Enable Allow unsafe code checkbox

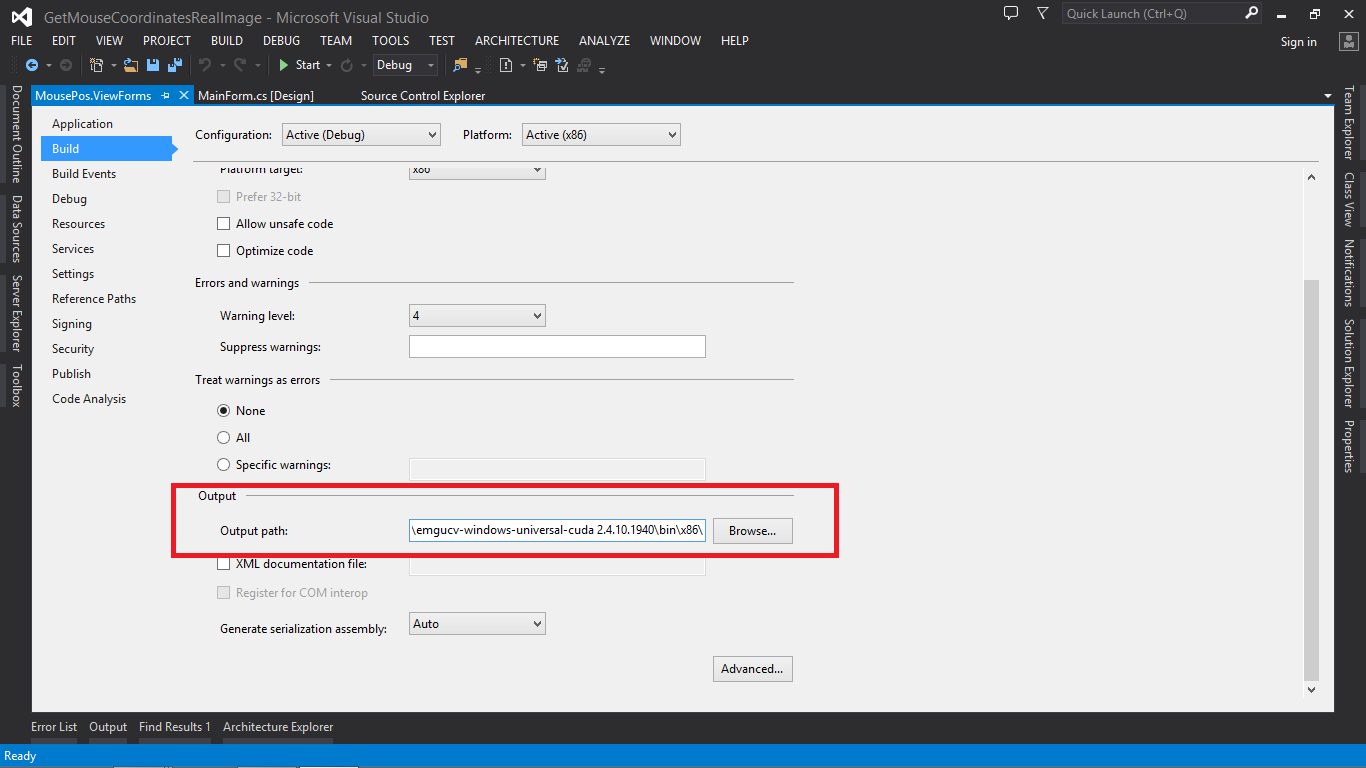coord(224,224)
